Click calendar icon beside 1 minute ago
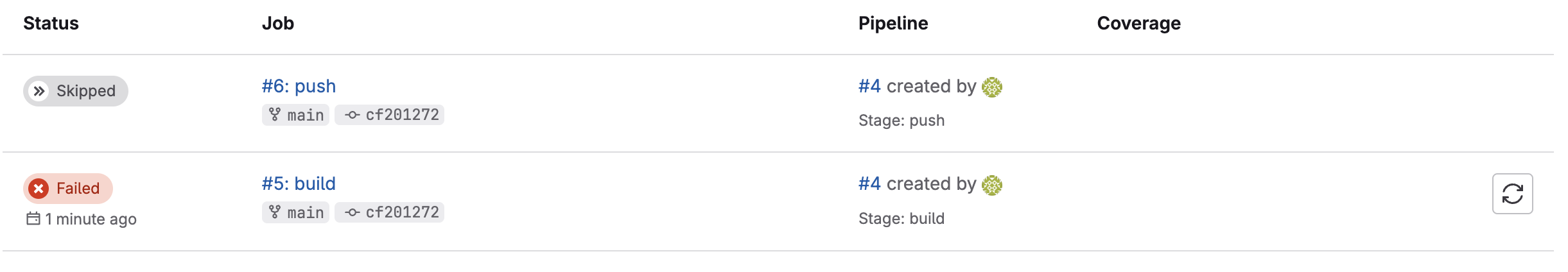Viewport: 1568px width, 272px height. point(33,219)
